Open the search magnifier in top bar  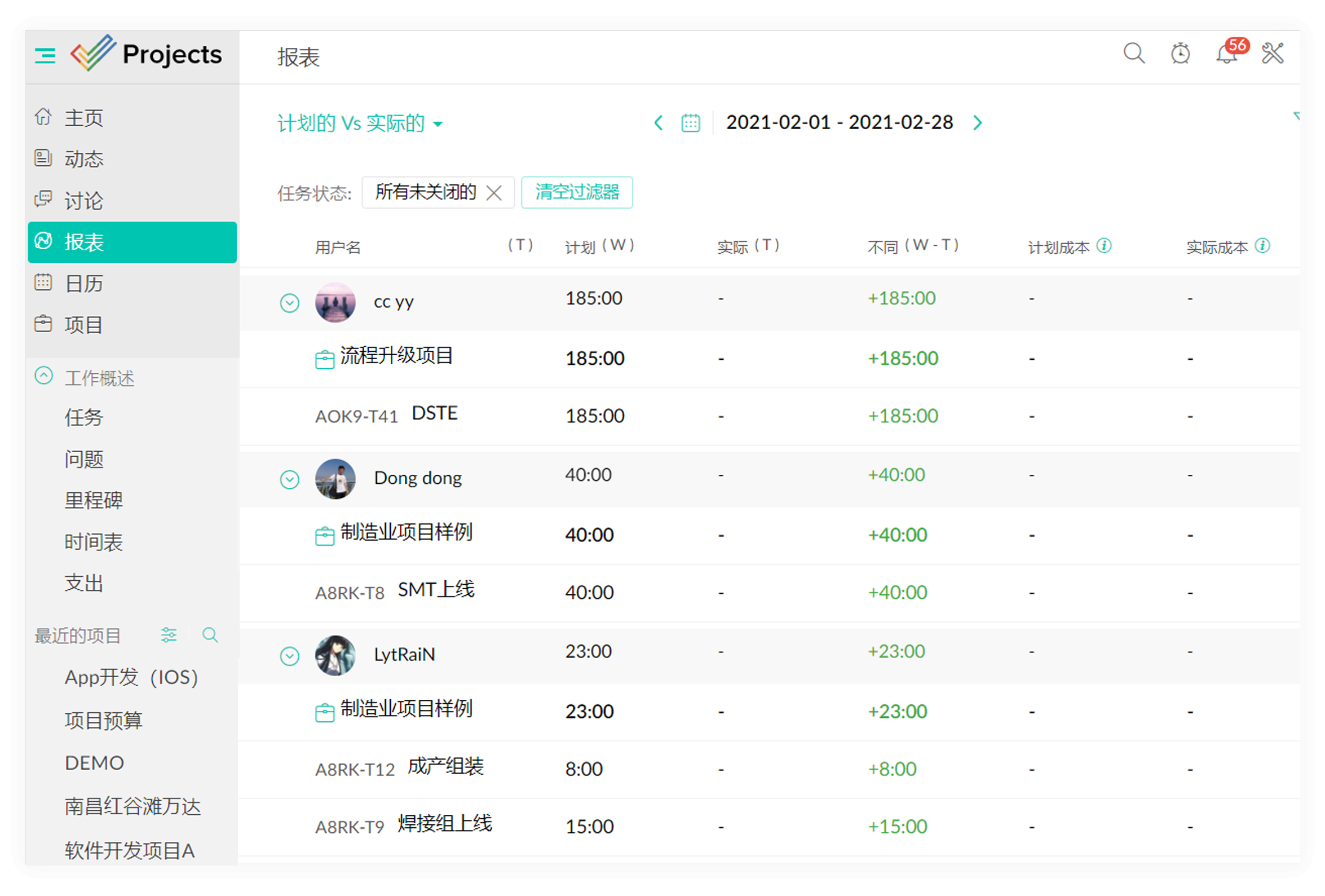tap(1133, 54)
